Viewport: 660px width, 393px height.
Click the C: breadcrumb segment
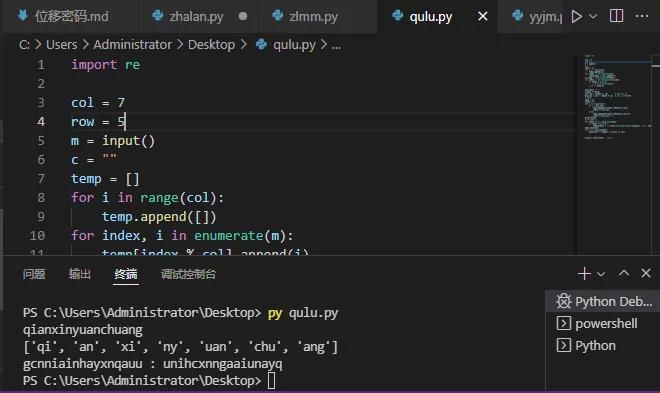pyautogui.click(x=24, y=45)
